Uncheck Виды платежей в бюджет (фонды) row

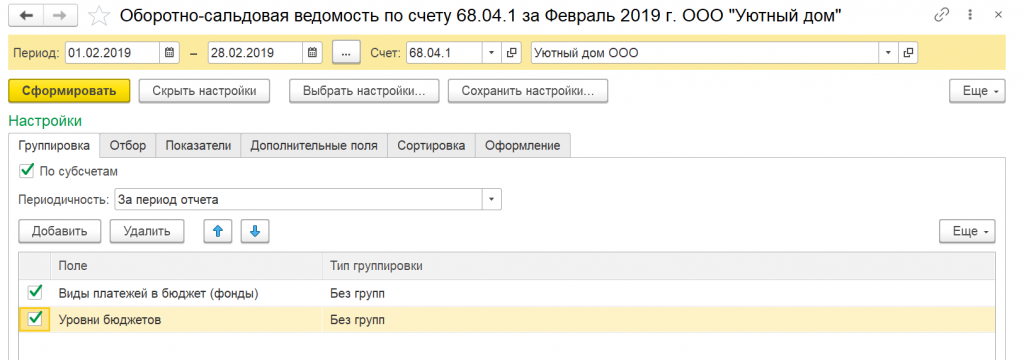[35, 292]
